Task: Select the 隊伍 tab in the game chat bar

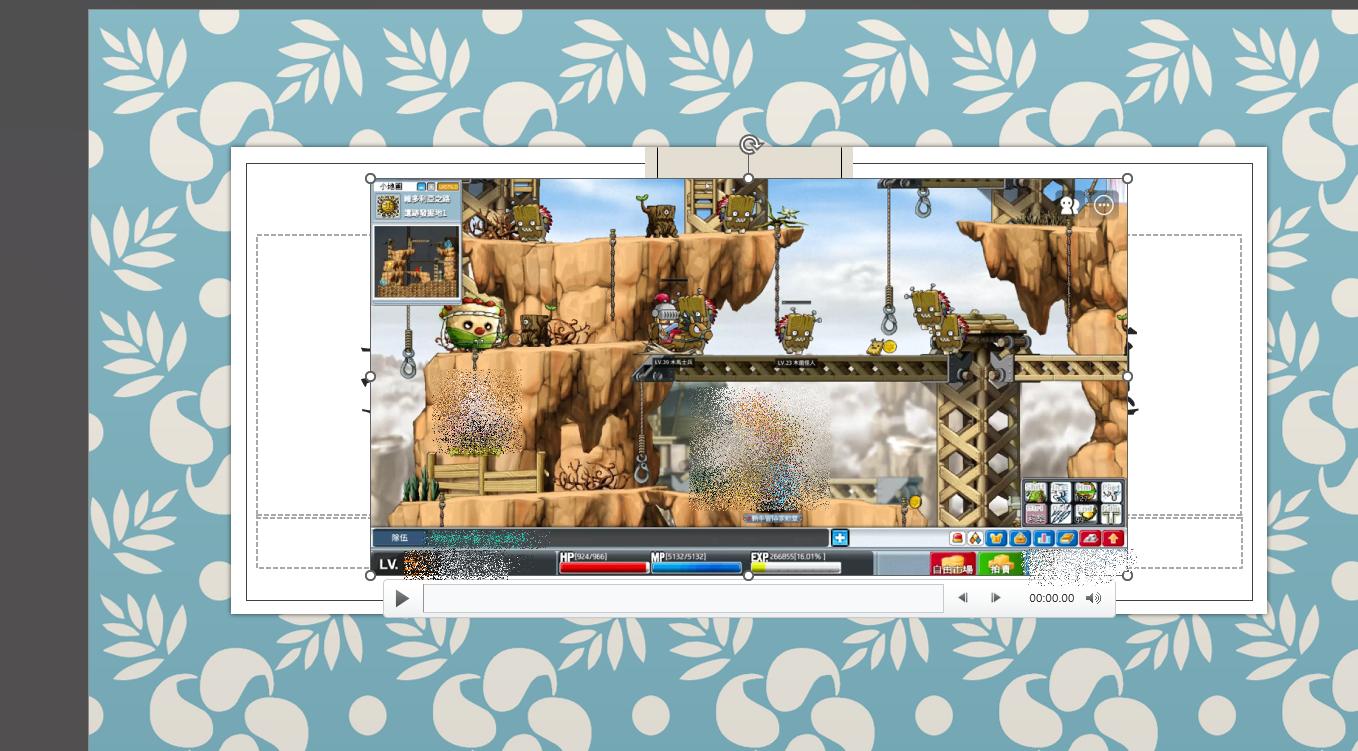Action: pos(399,538)
